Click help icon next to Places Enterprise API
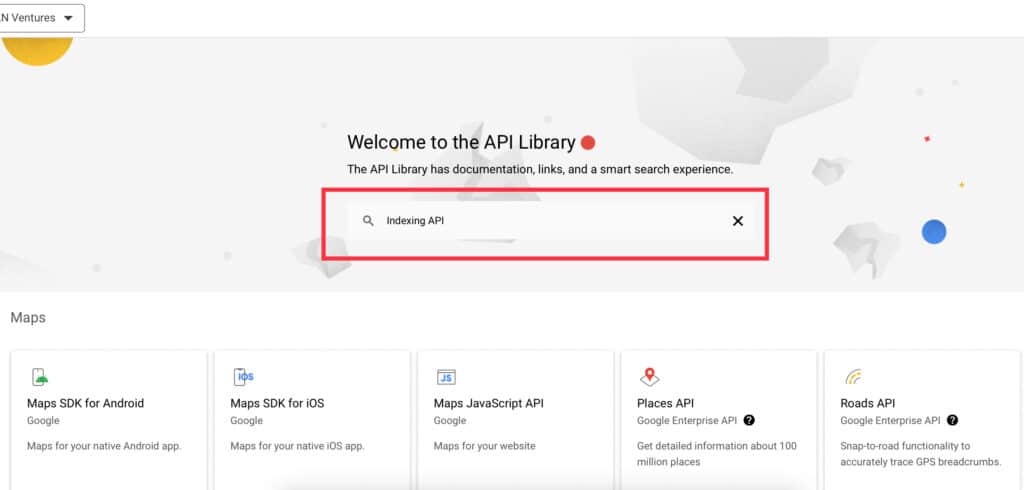1024x490 pixels. pos(749,421)
